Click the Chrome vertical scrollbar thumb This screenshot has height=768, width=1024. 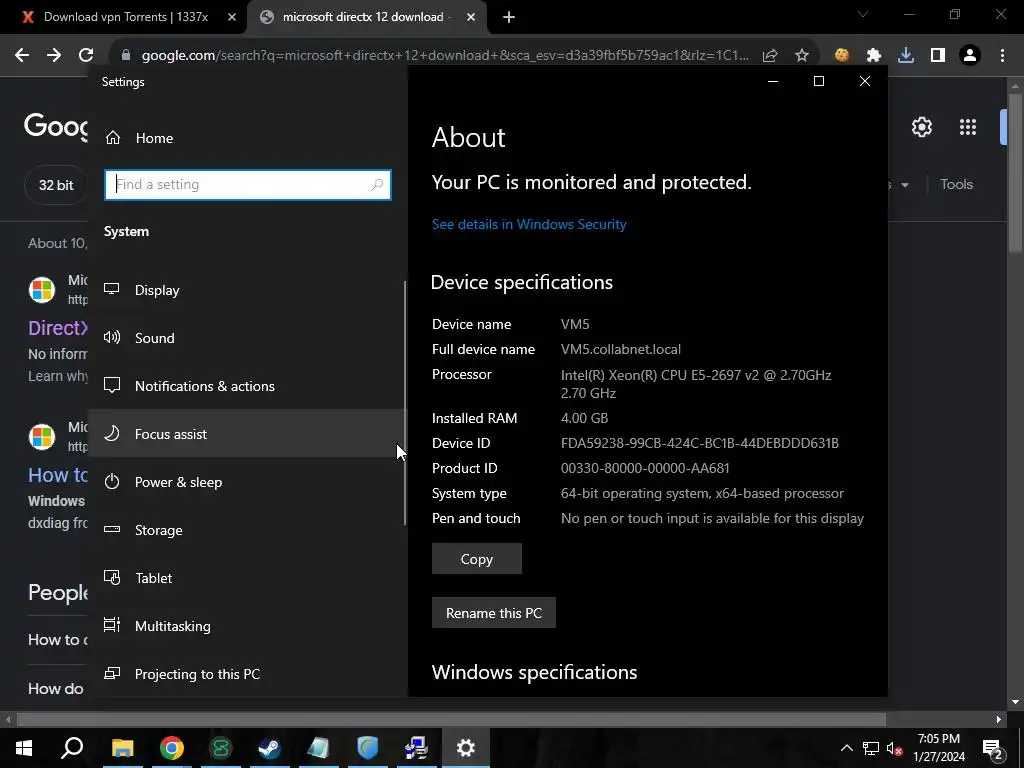[x=1015, y=173]
